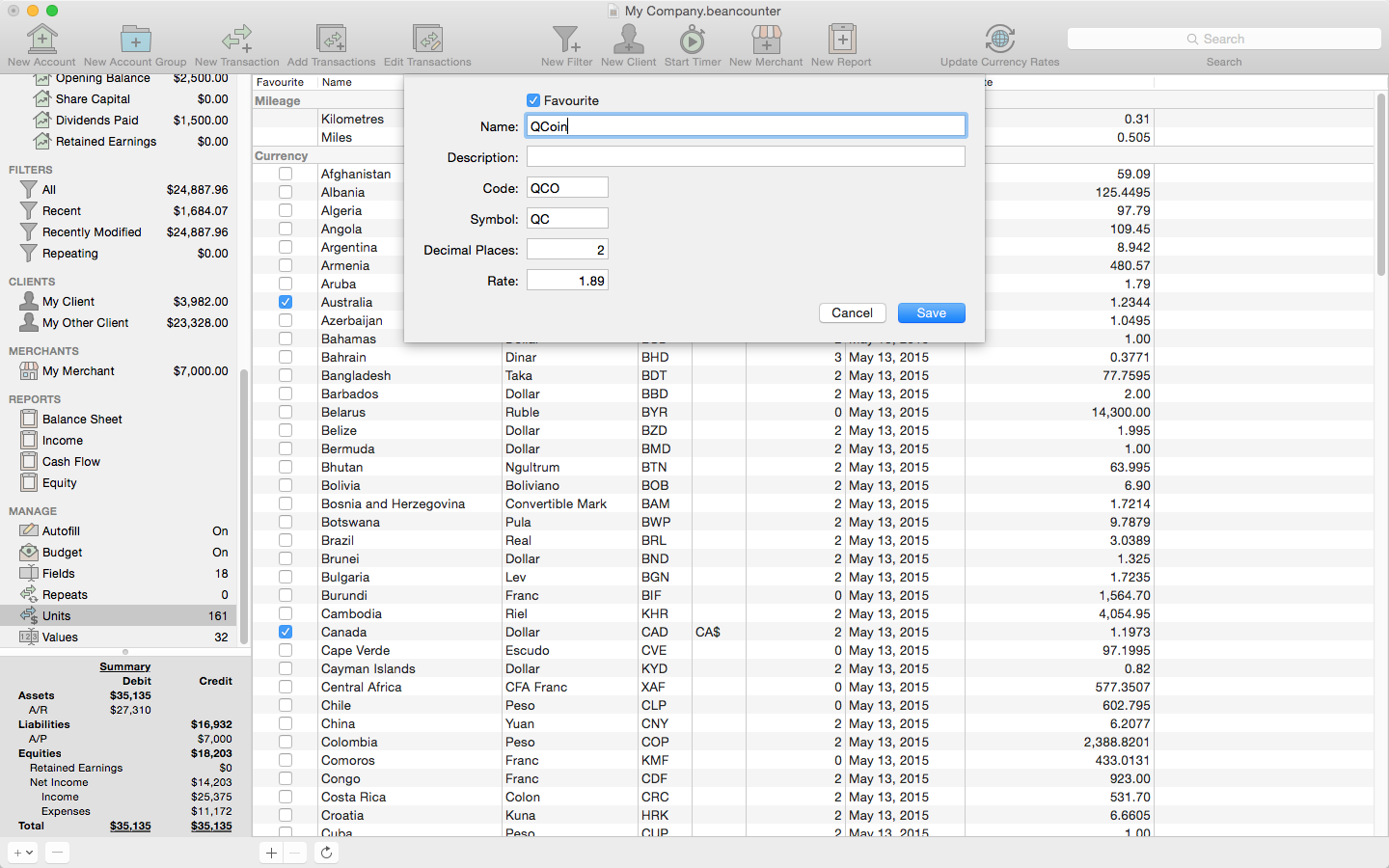Click the New Client toolbar icon
This screenshot has width=1389, height=868.
pyautogui.click(x=628, y=40)
